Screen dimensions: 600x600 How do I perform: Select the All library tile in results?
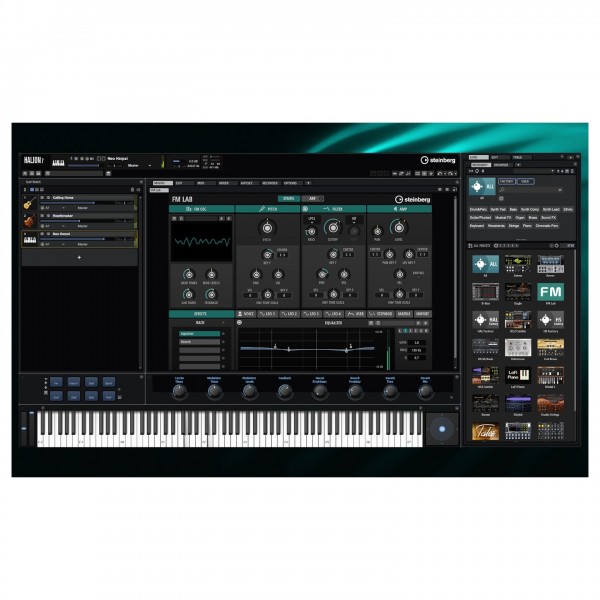click(485, 264)
